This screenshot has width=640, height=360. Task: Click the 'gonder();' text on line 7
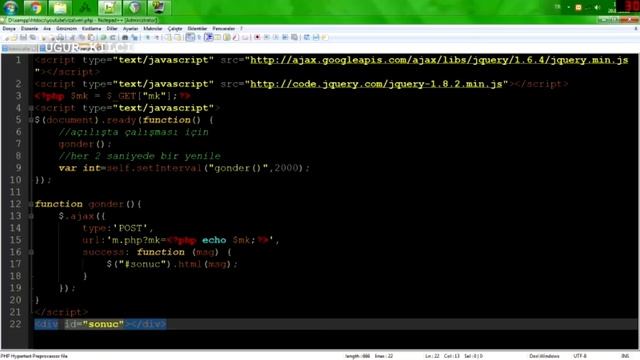pos(84,144)
